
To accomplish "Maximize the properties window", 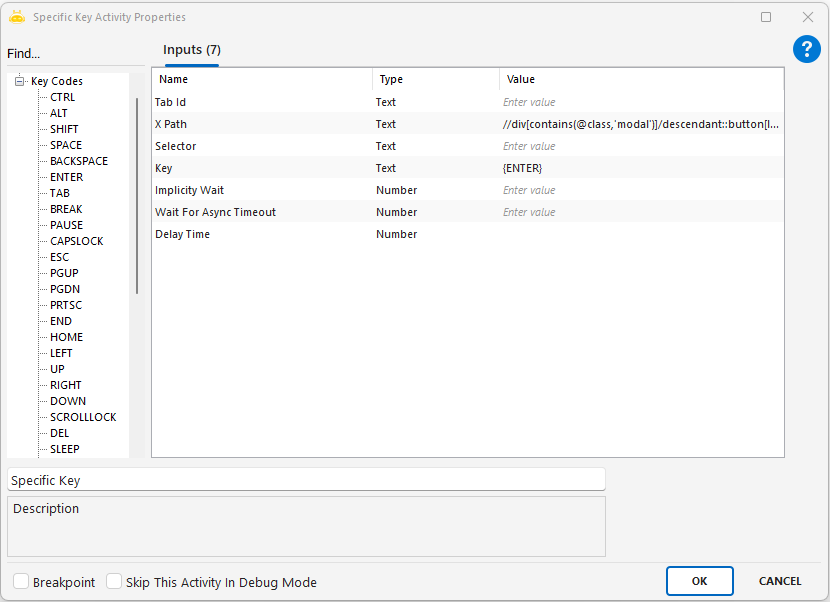I will [x=766, y=17].
